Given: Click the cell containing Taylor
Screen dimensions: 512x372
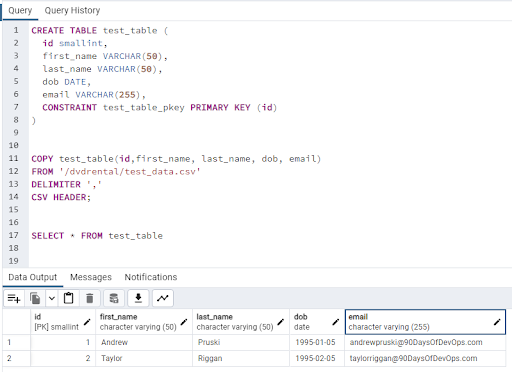Looking at the screenshot, I should (144, 358).
